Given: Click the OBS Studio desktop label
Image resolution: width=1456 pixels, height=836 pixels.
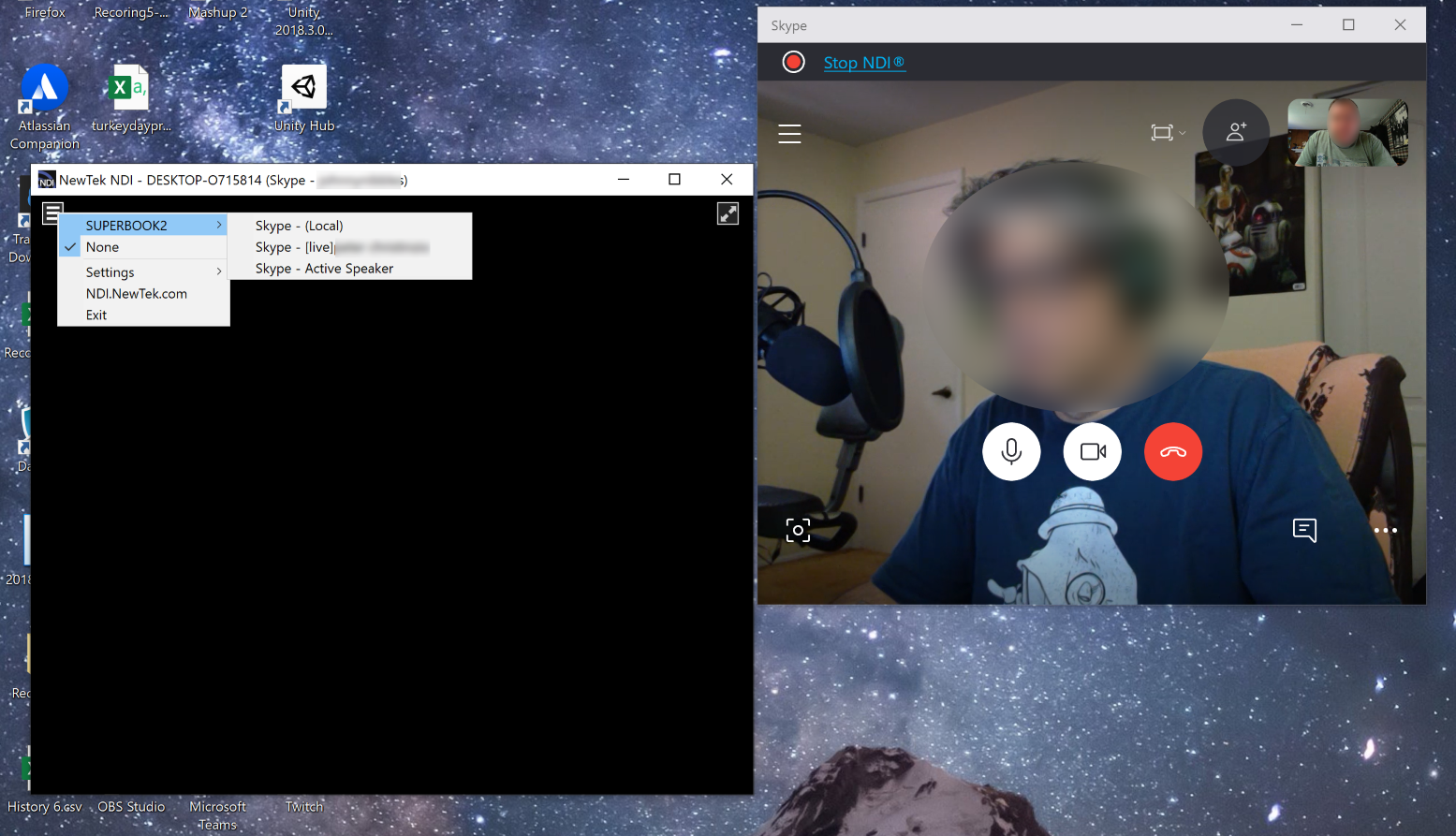Looking at the screenshot, I should [x=131, y=807].
